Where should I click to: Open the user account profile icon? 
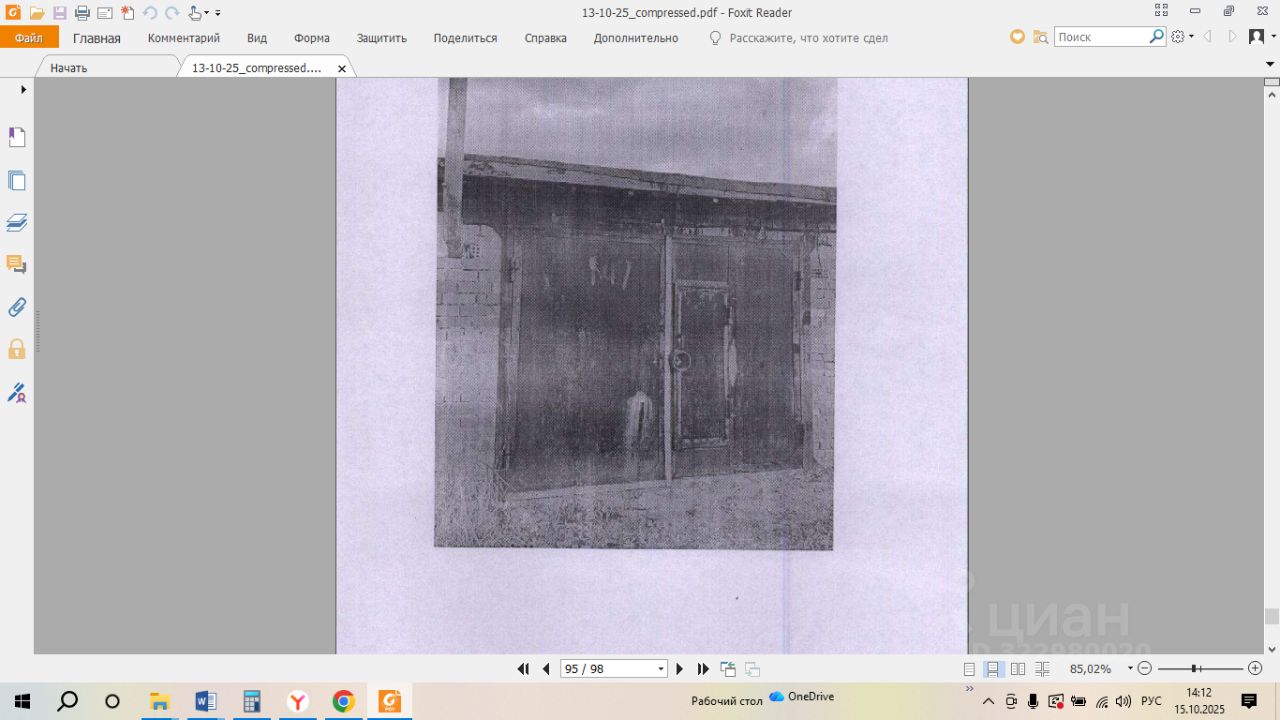1257,37
